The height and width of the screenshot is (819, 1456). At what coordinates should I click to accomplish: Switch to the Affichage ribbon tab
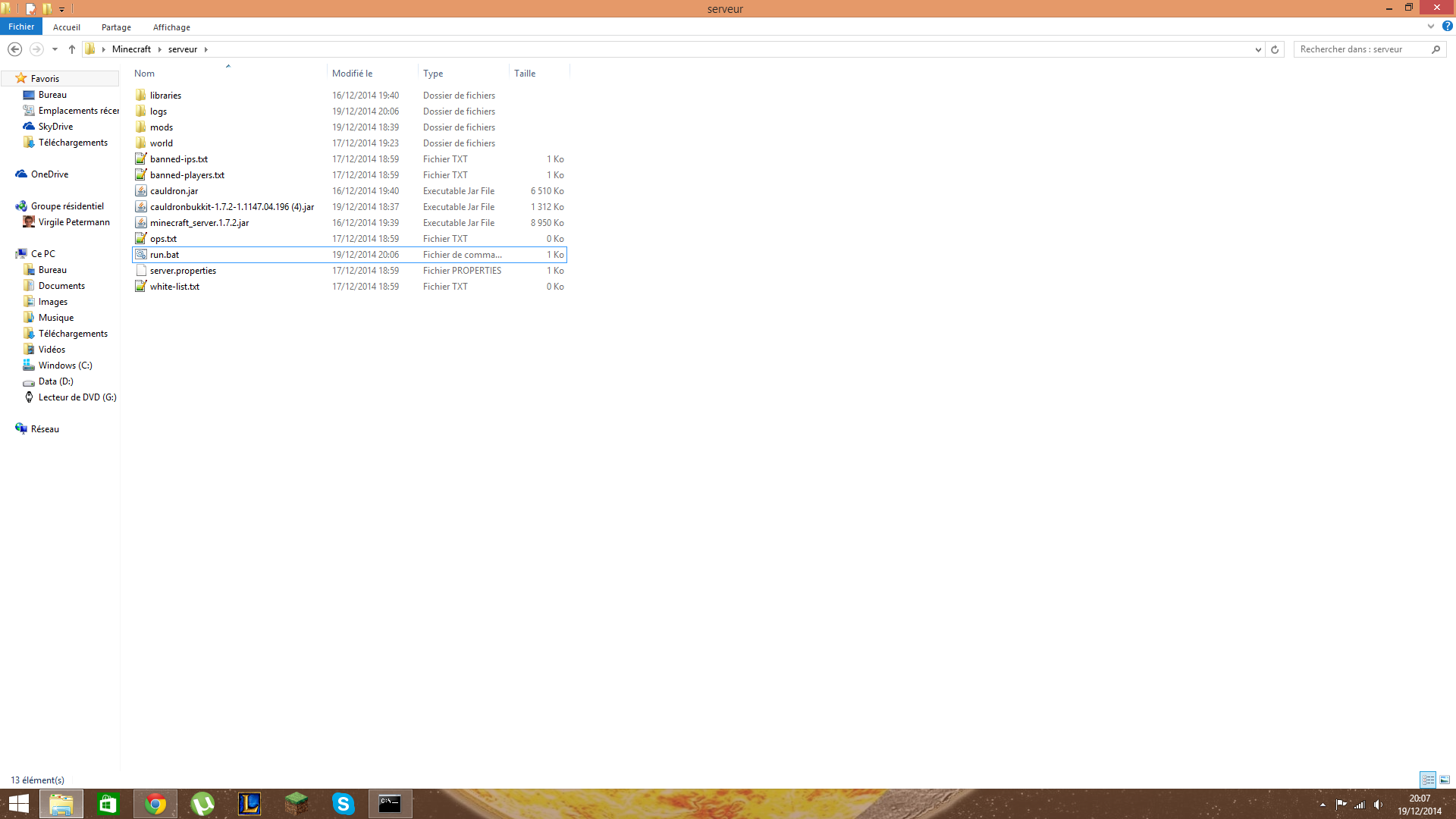(171, 27)
